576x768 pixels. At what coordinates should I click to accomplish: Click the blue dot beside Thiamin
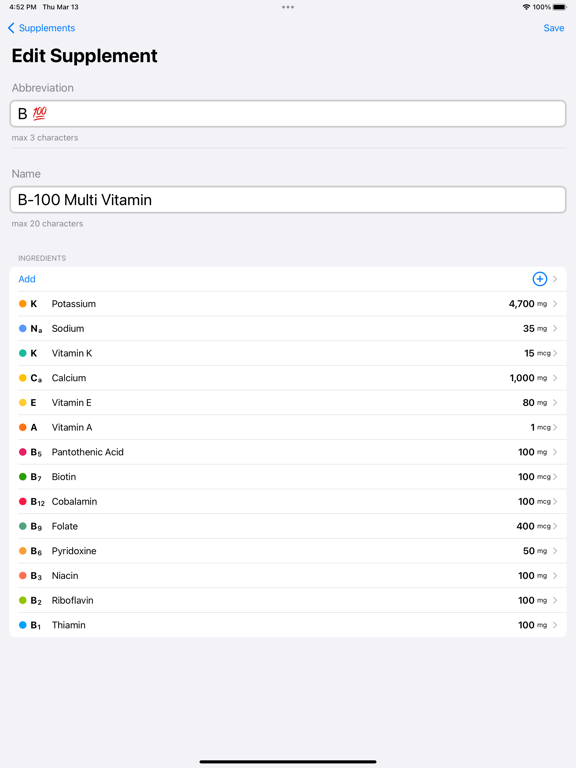coord(23,625)
